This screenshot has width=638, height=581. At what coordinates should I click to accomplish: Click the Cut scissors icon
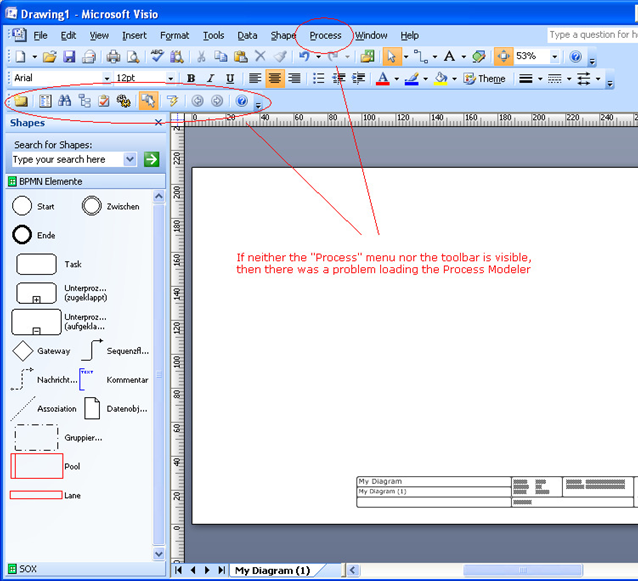pyautogui.click(x=201, y=57)
